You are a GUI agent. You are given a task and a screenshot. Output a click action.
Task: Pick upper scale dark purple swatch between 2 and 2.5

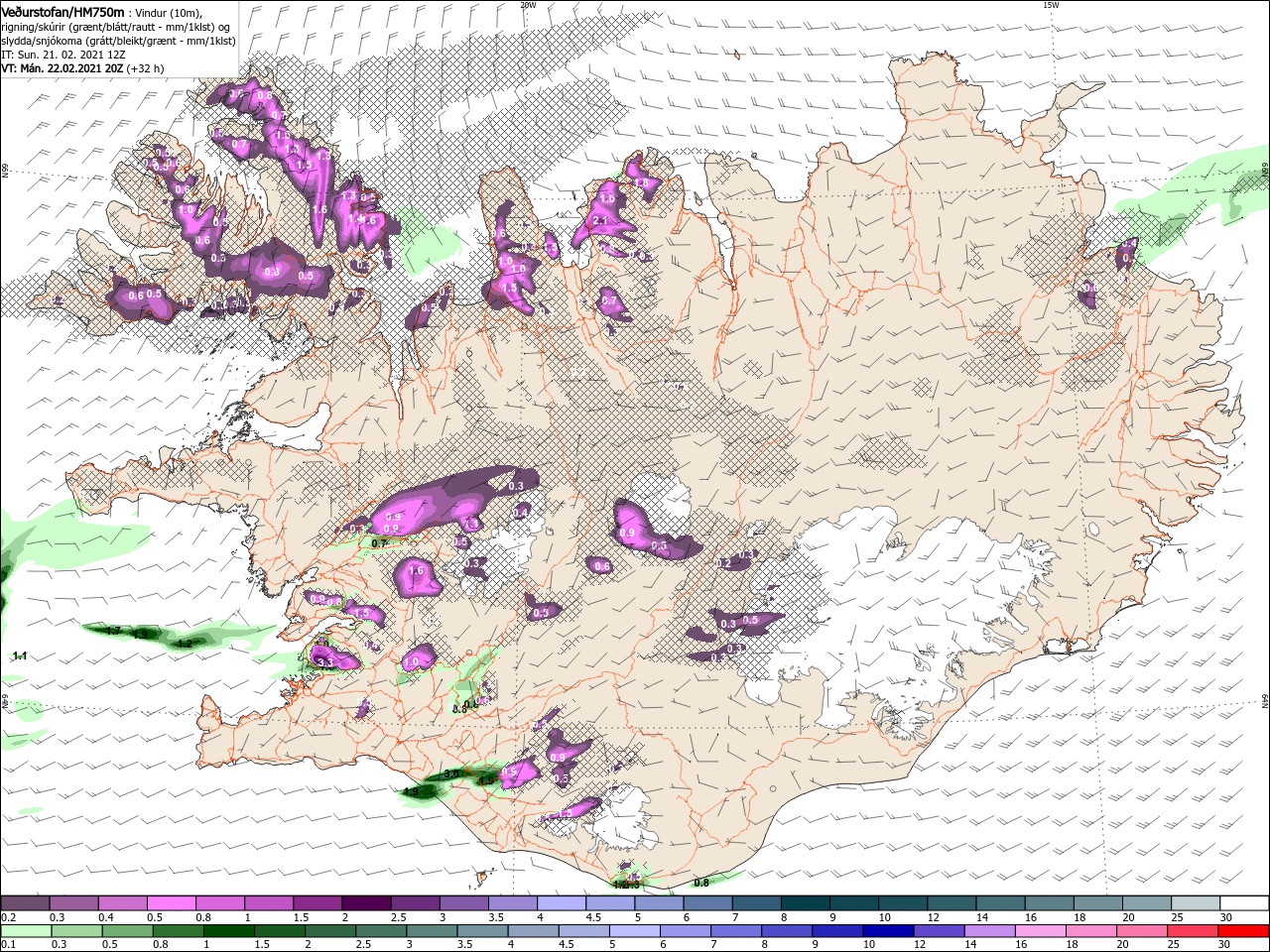coord(365,903)
